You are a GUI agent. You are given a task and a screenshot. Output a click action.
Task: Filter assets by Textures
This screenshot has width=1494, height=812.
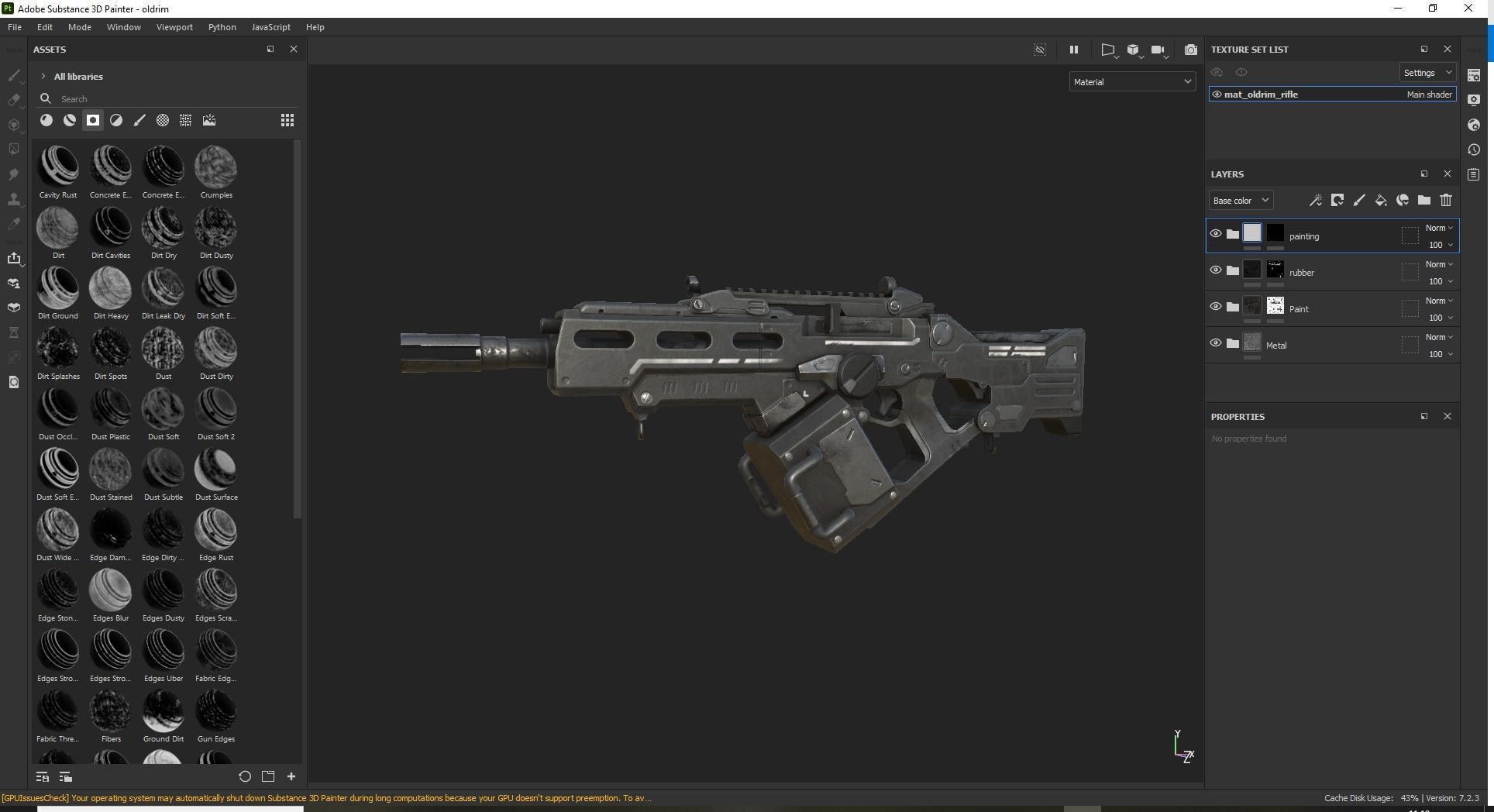(x=186, y=120)
